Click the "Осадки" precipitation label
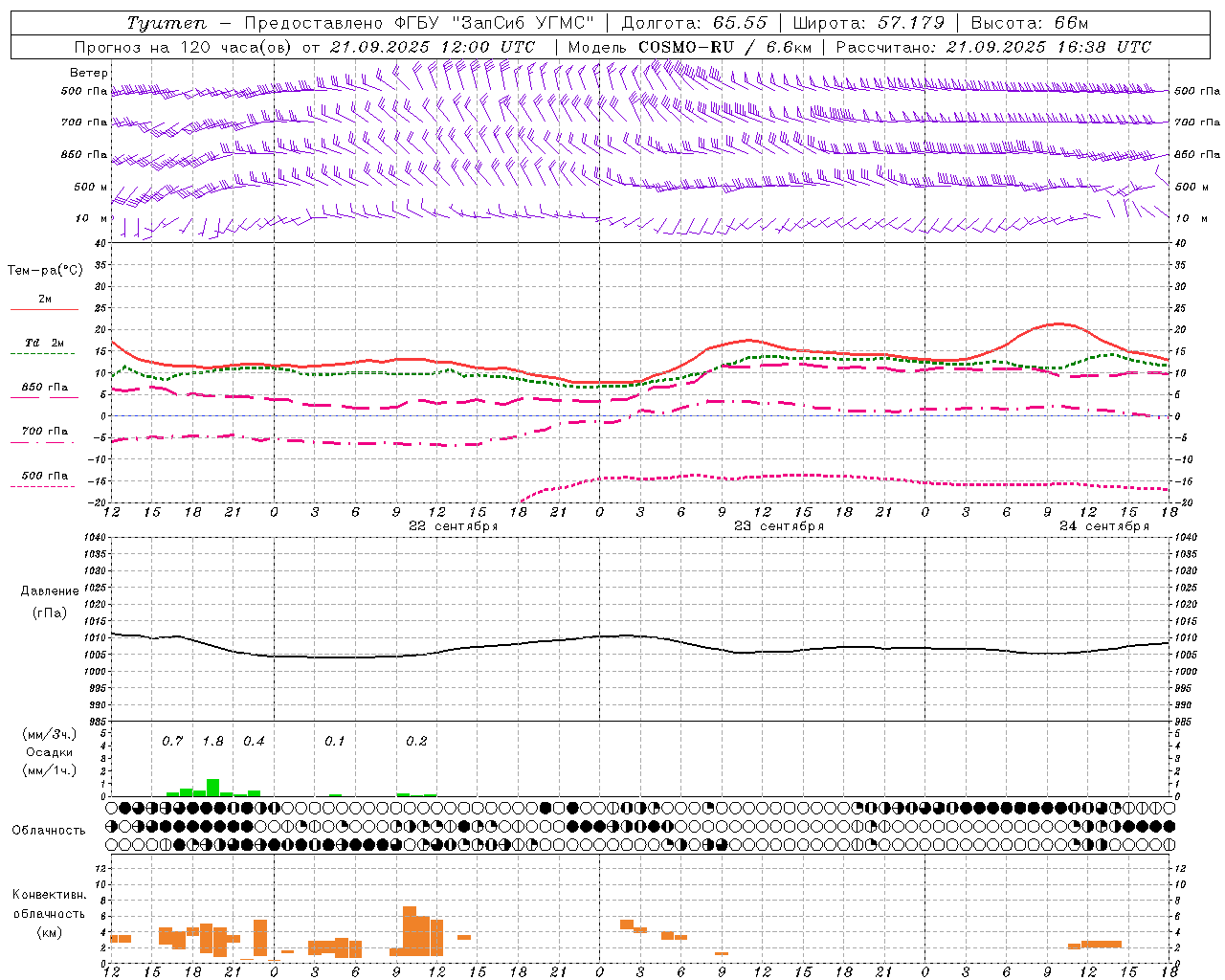The image size is (1225, 980). [x=50, y=752]
